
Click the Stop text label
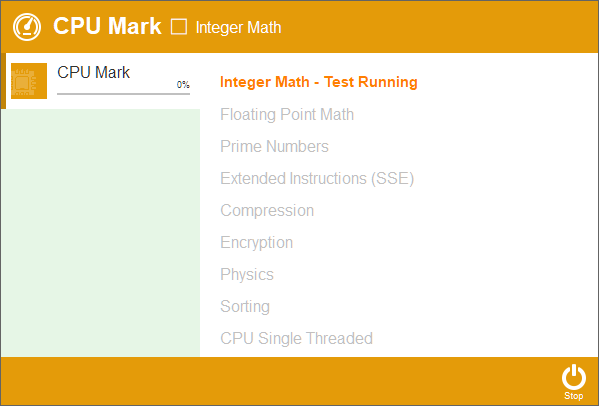click(x=573, y=396)
